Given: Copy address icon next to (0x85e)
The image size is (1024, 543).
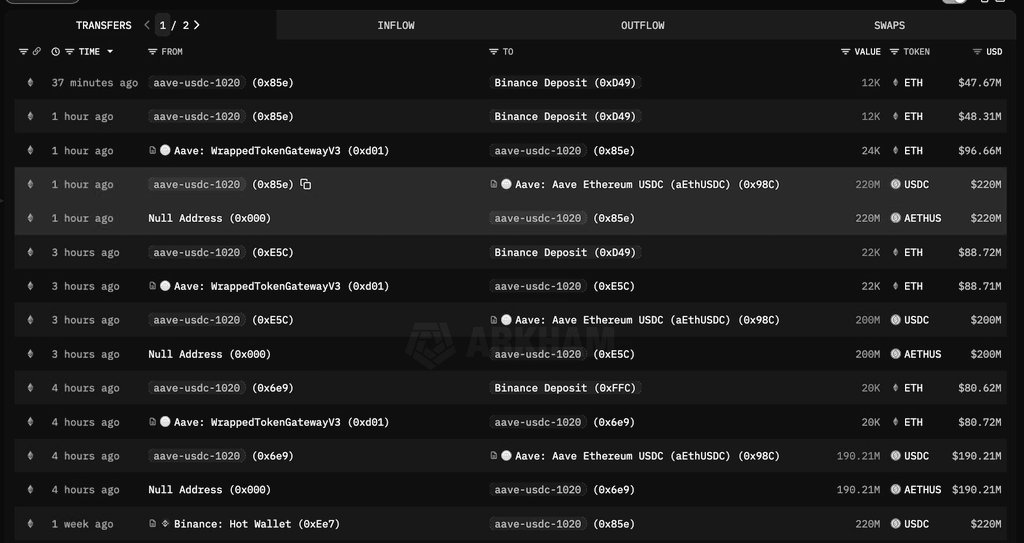Looking at the screenshot, I should [x=306, y=184].
